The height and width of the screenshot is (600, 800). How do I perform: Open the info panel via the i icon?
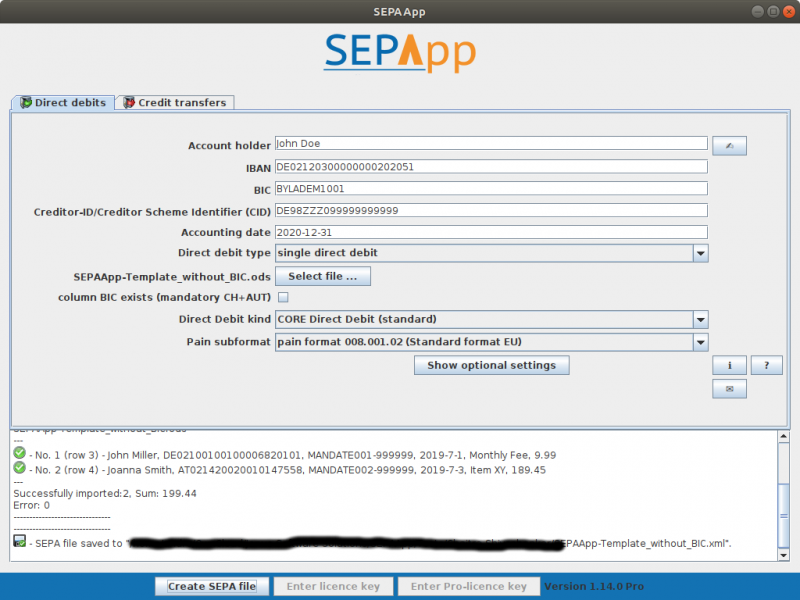coord(729,365)
